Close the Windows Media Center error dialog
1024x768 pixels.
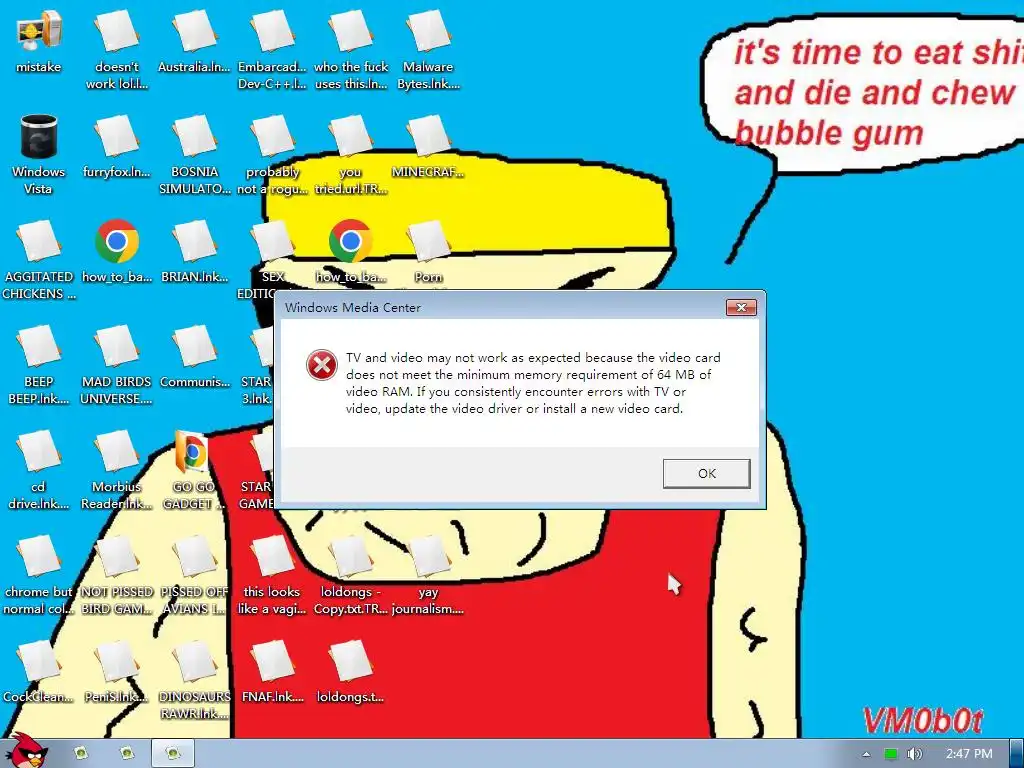coord(741,308)
